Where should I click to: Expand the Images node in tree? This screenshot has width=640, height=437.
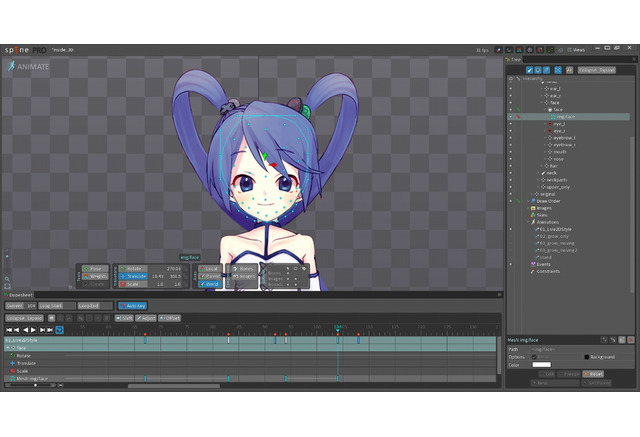click(x=528, y=208)
